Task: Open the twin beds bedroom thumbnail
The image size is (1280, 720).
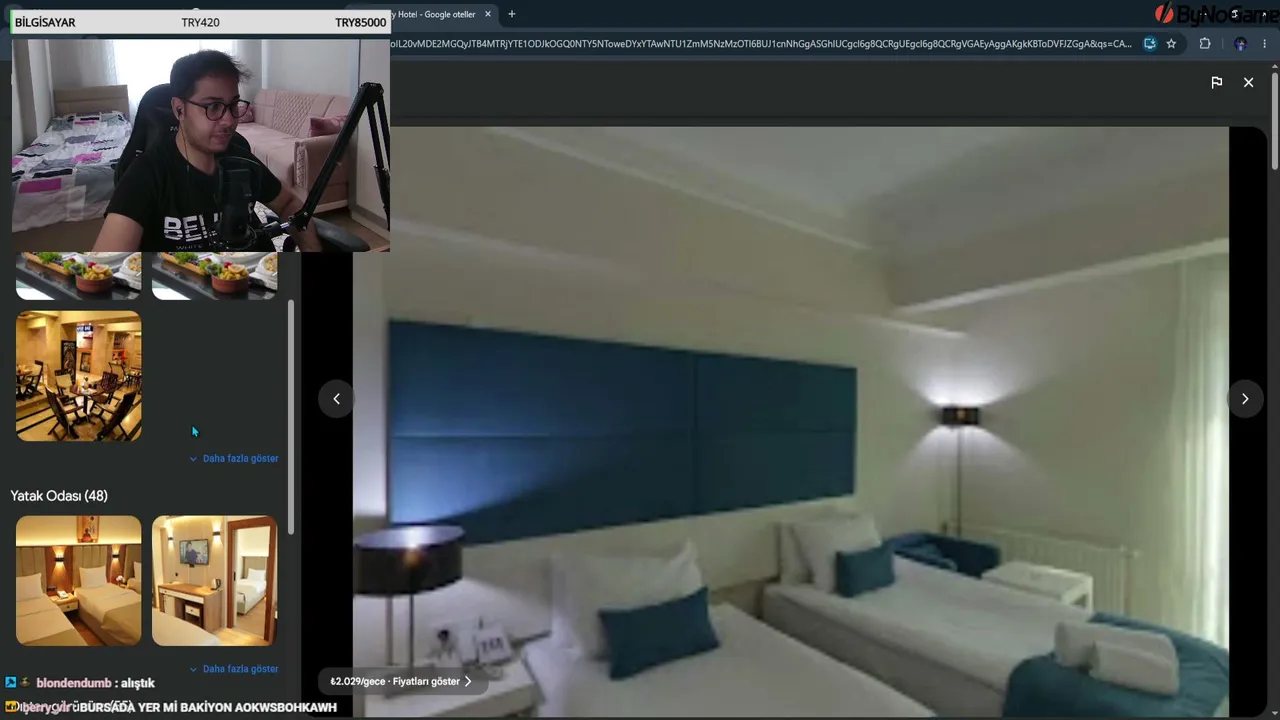Action: [79, 581]
